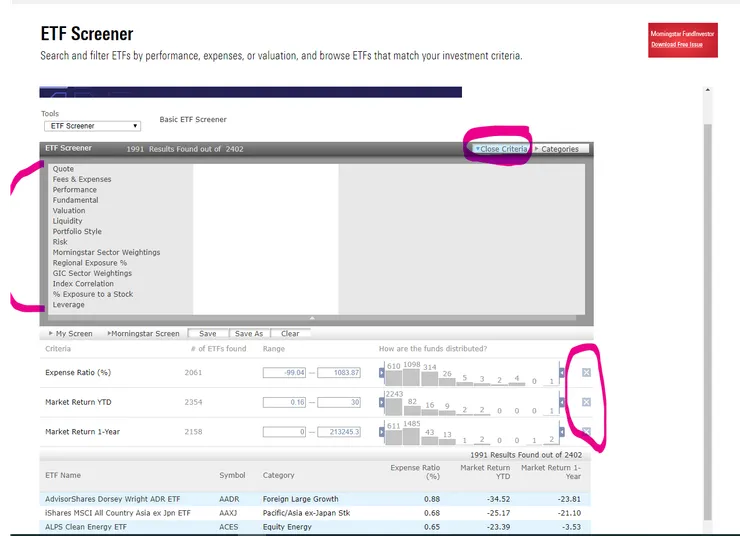The image size is (740, 536).
Task: Click the left slider handle on the Expense Ratio histogram
Action: click(x=381, y=373)
